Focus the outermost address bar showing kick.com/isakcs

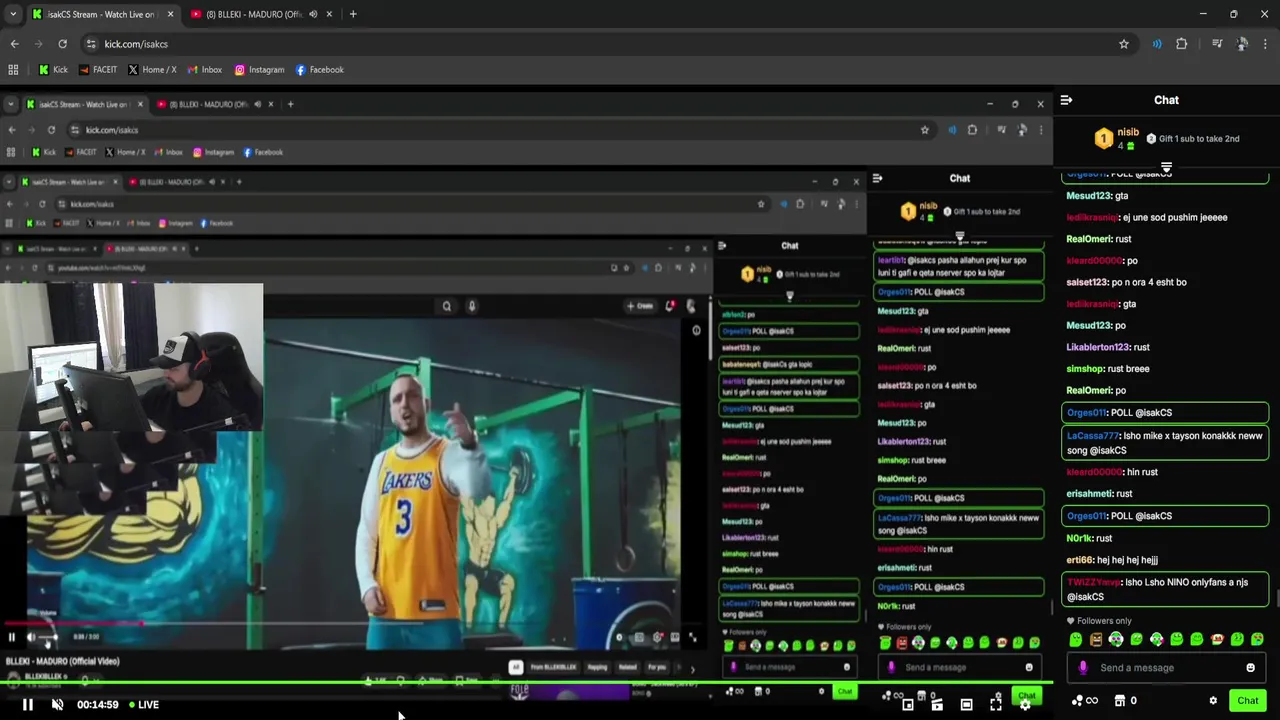point(600,44)
